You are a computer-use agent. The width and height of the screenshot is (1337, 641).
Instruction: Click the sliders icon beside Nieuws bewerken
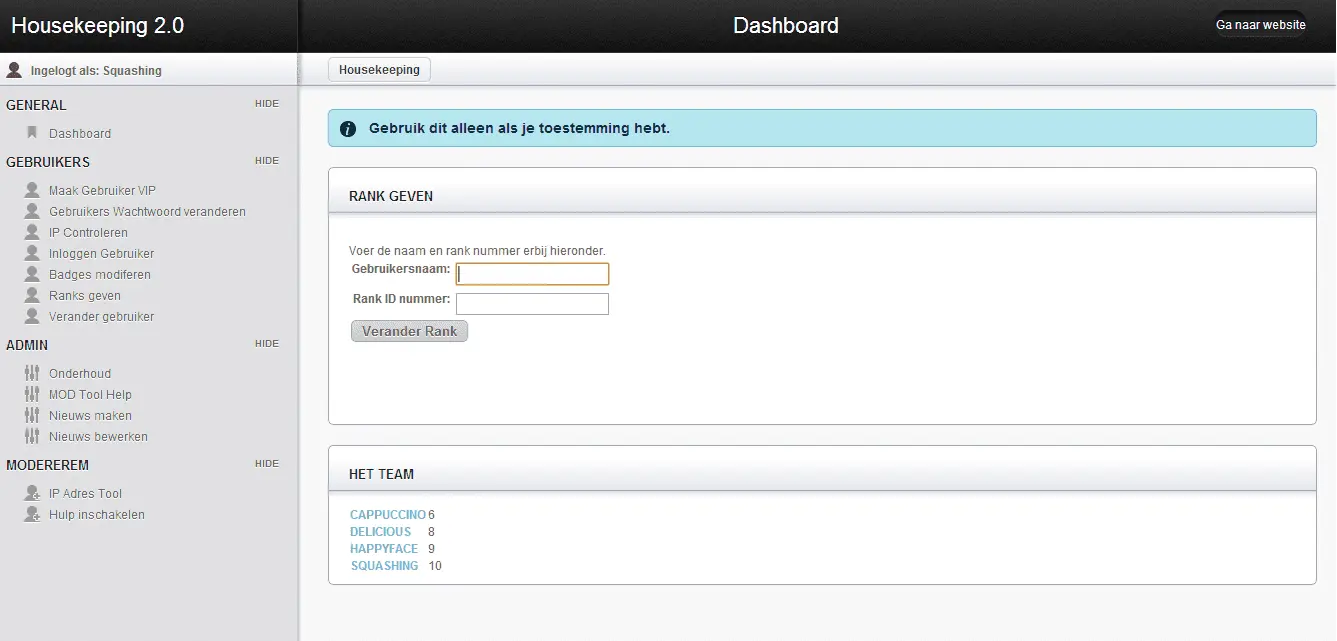click(32, 436)
